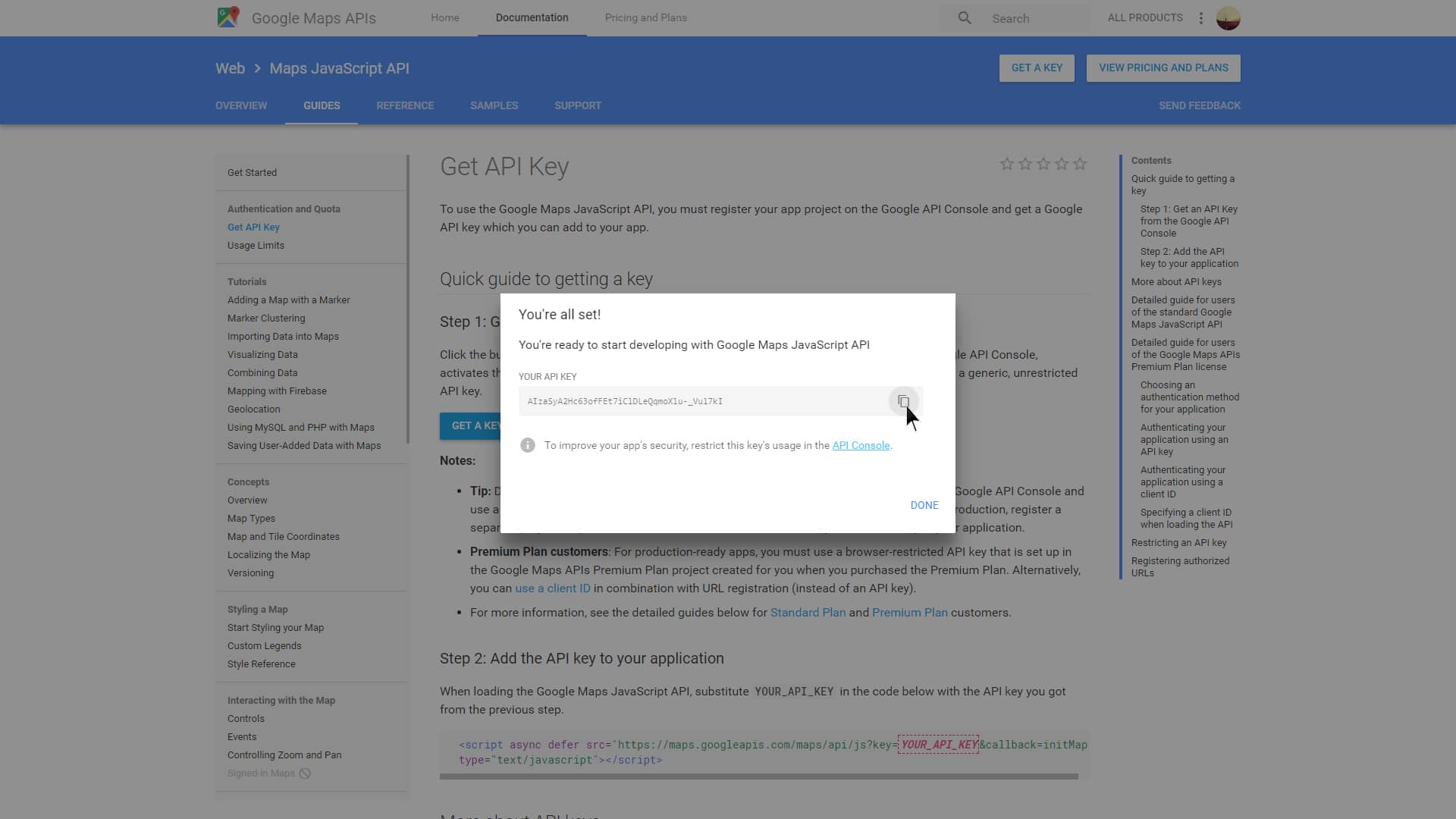Viewport: 1456px width, 819px height.
Task: Click DONE in the dialog
Action: pos(924,505)
